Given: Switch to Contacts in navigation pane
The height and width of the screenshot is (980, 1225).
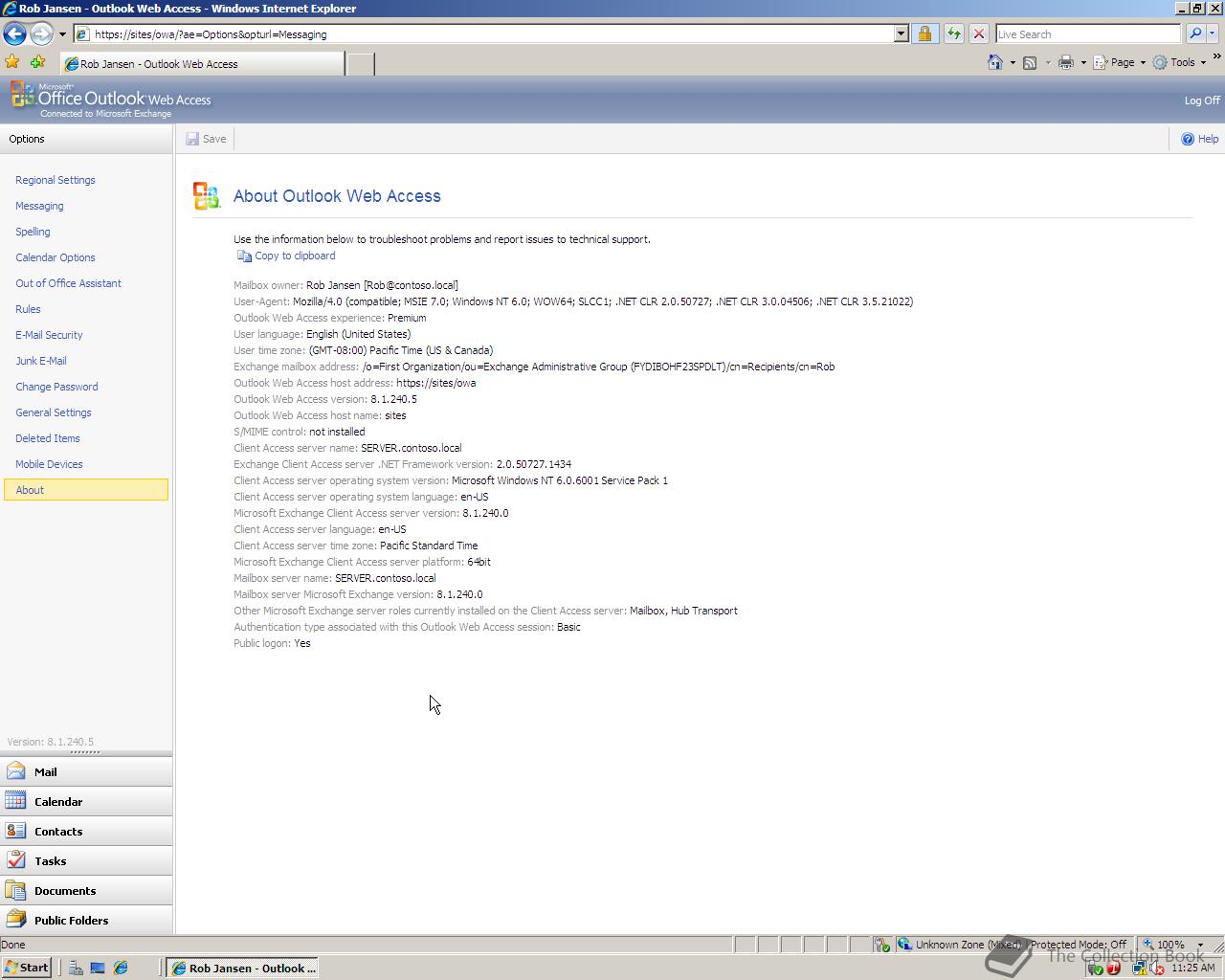Looking at the screenshot, I should tap(86, 831).
